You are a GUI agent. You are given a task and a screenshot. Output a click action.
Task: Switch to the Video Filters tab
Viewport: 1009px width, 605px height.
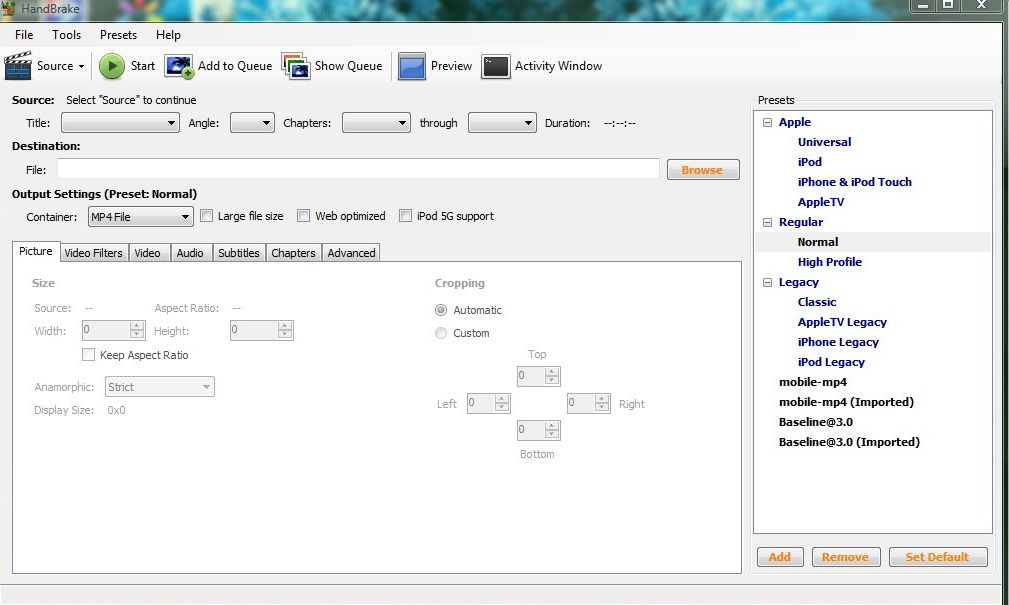[x=93, y=253]
